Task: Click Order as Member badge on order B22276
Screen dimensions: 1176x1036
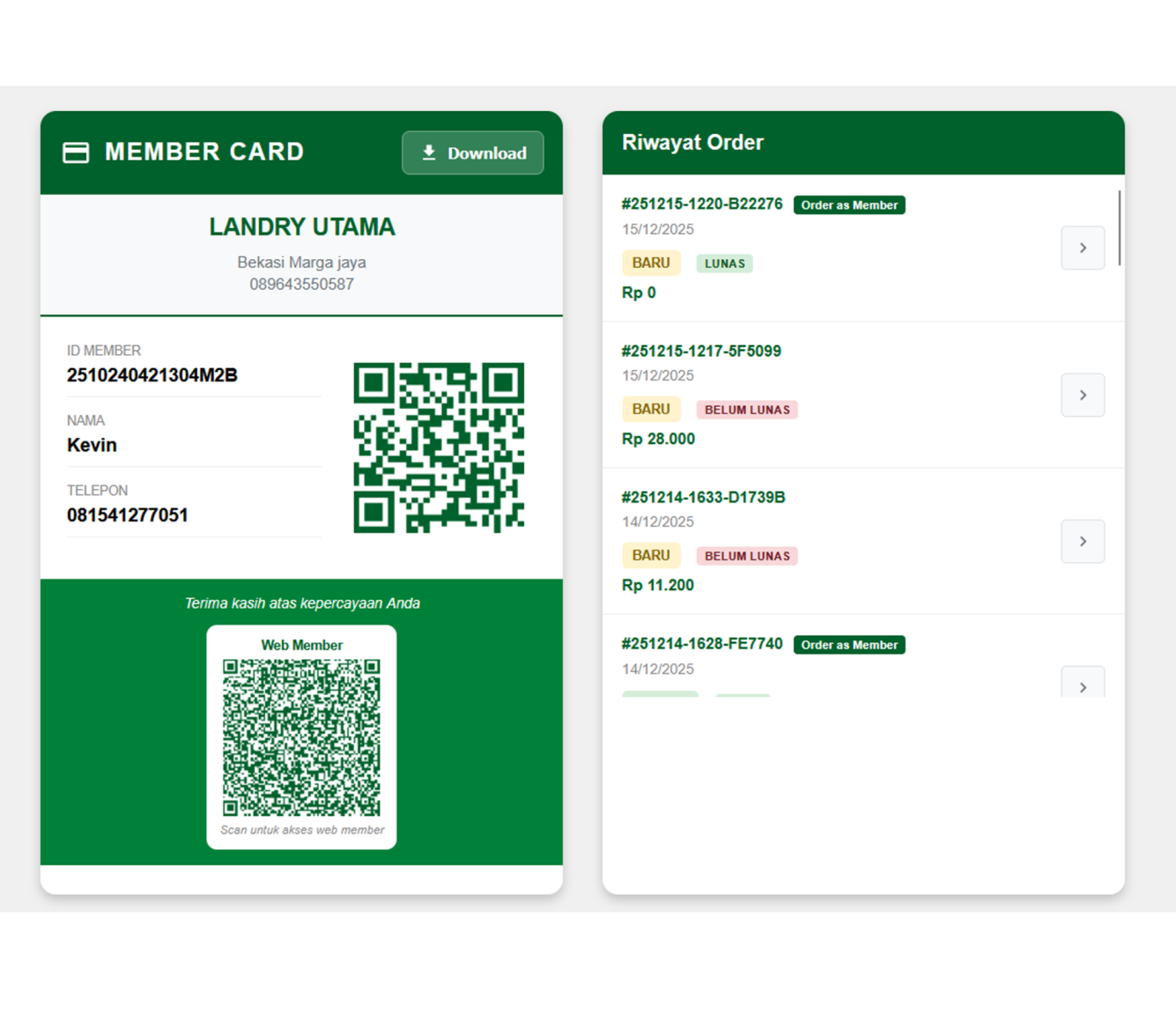Action: coord(849,205)
